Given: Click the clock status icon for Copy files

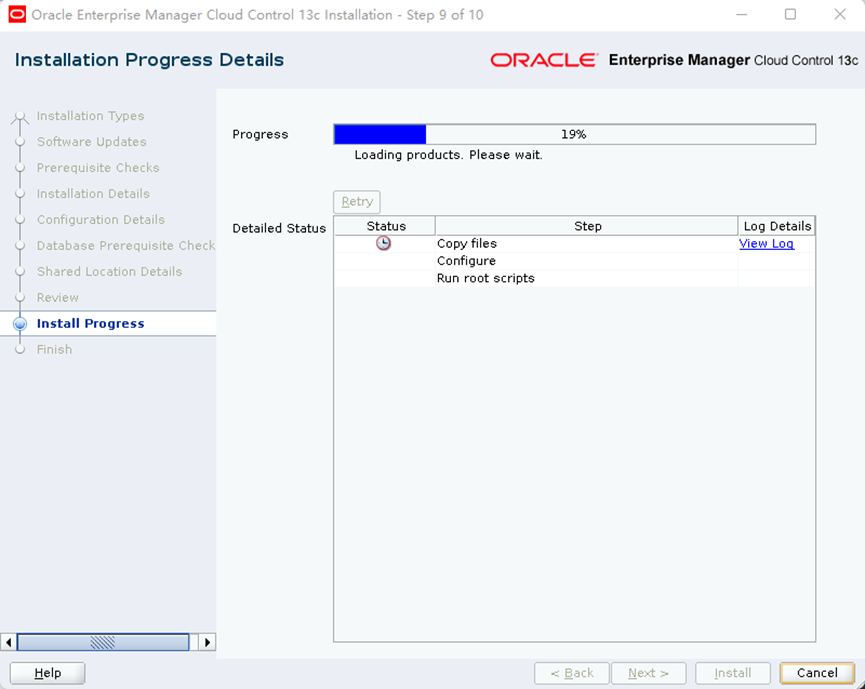Looking at the screenshot, I should point(383,243).
